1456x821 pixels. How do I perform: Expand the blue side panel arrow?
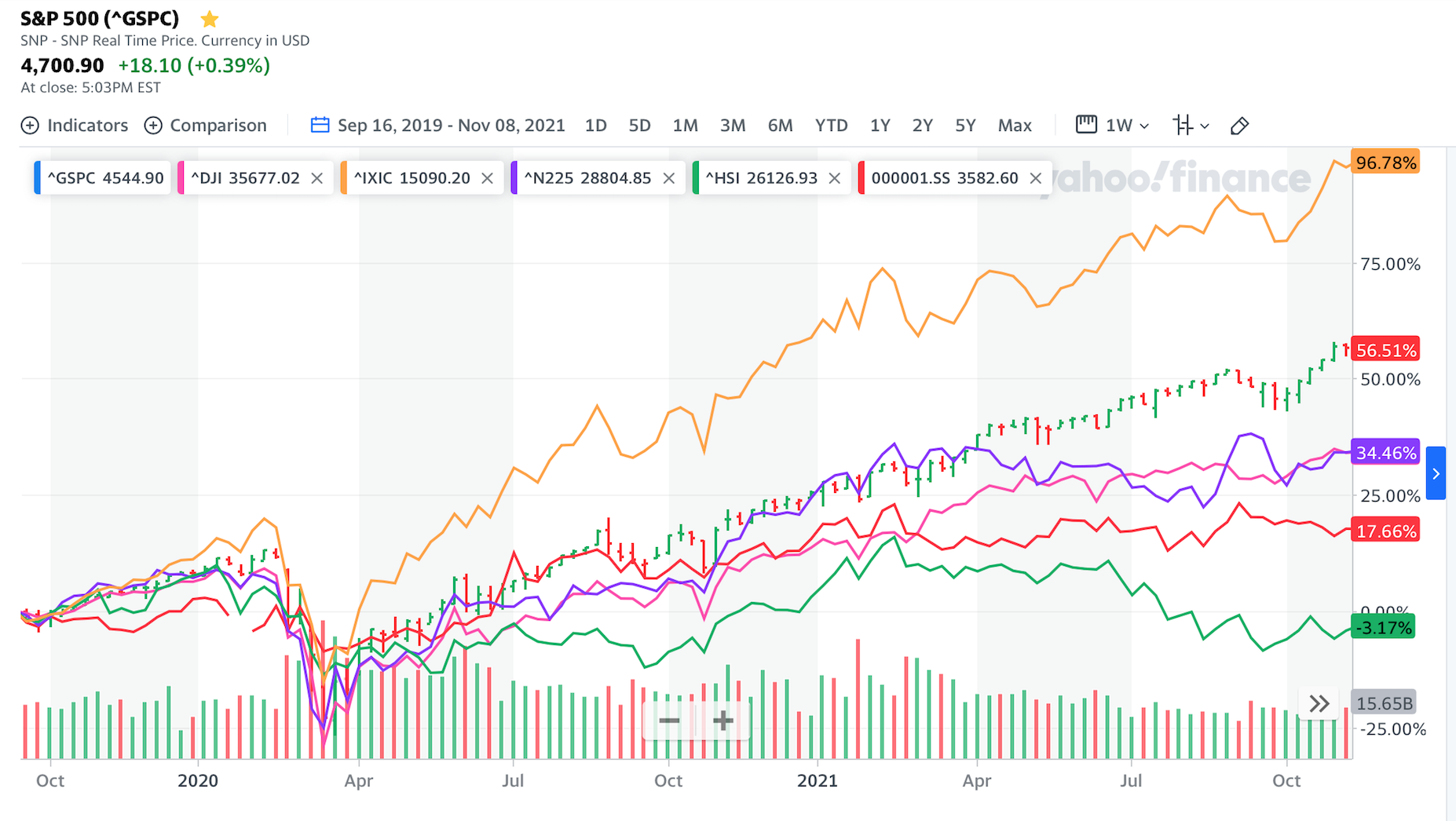click(1436, 473)
